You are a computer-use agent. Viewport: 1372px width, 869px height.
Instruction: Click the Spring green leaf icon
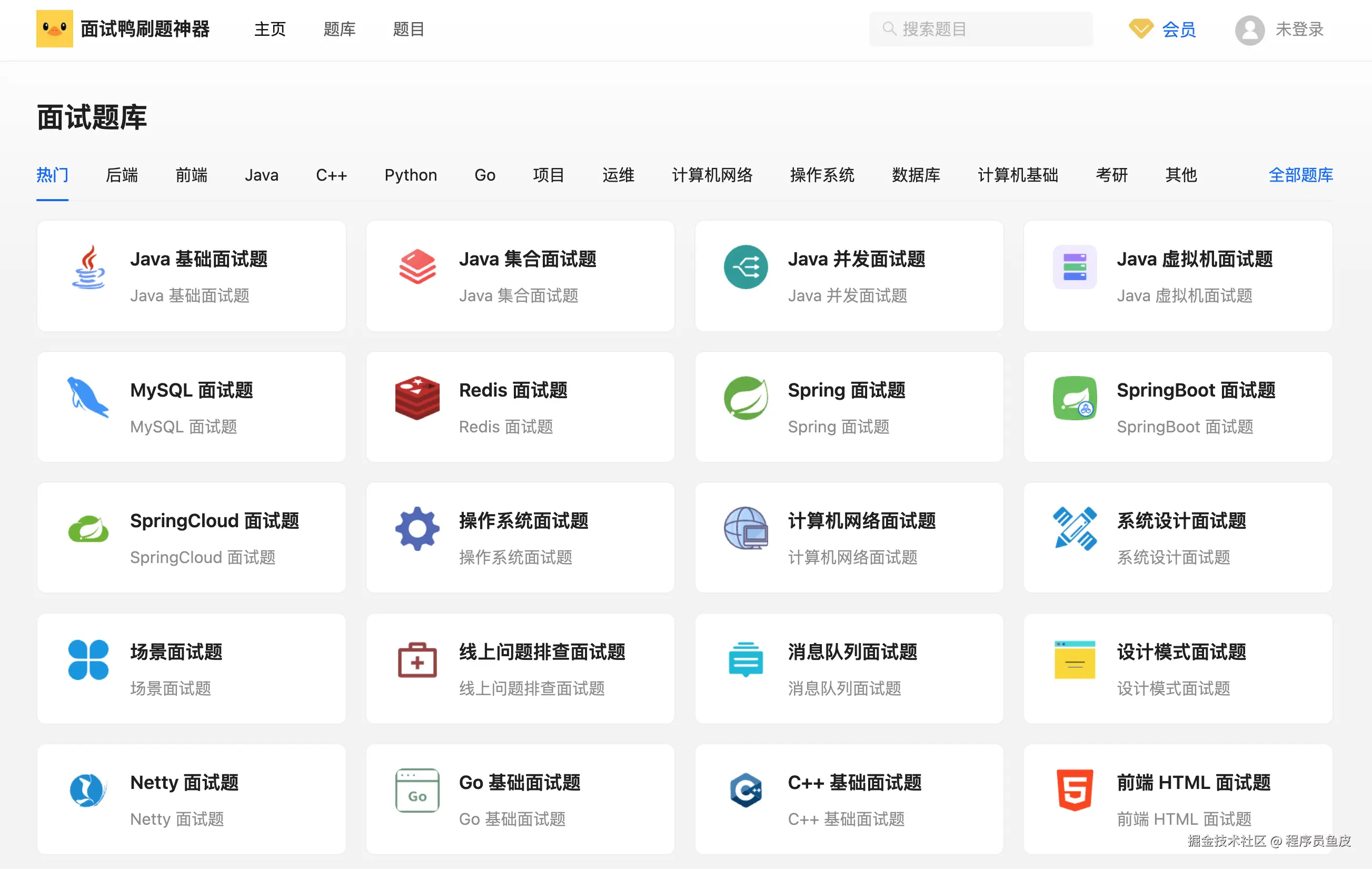(745, 398)
